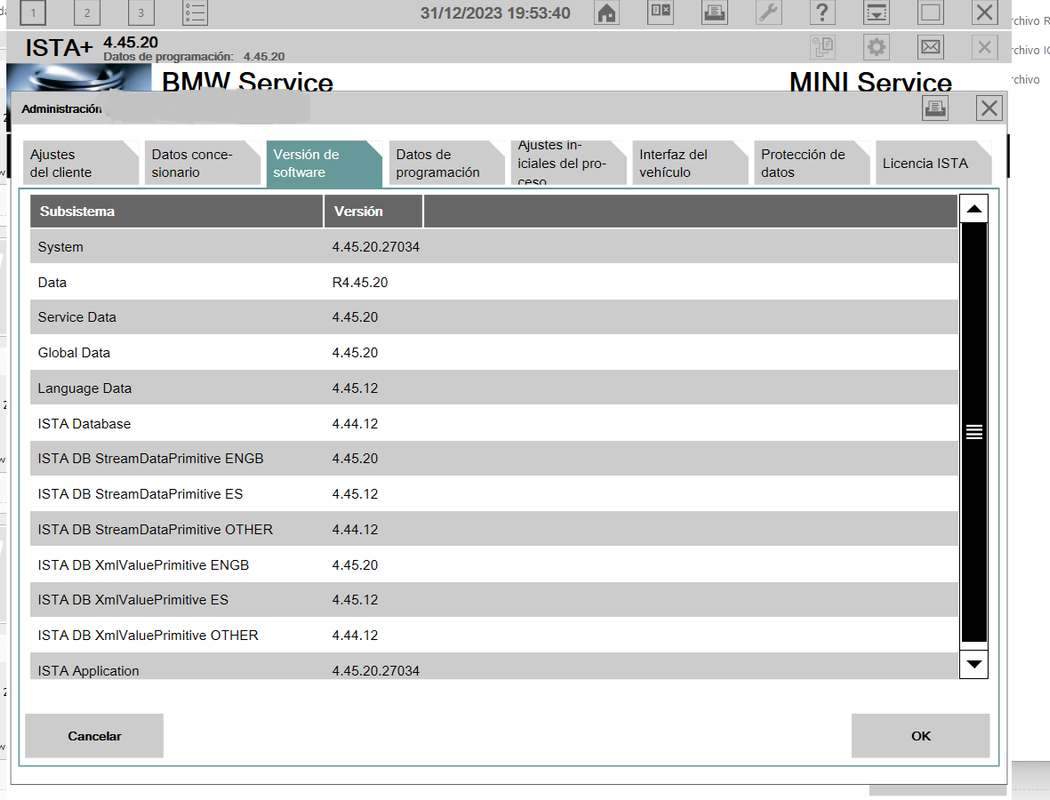1050x800 pixels.
Task: Open the envelope feedback icon
Action: pos(931,48)
